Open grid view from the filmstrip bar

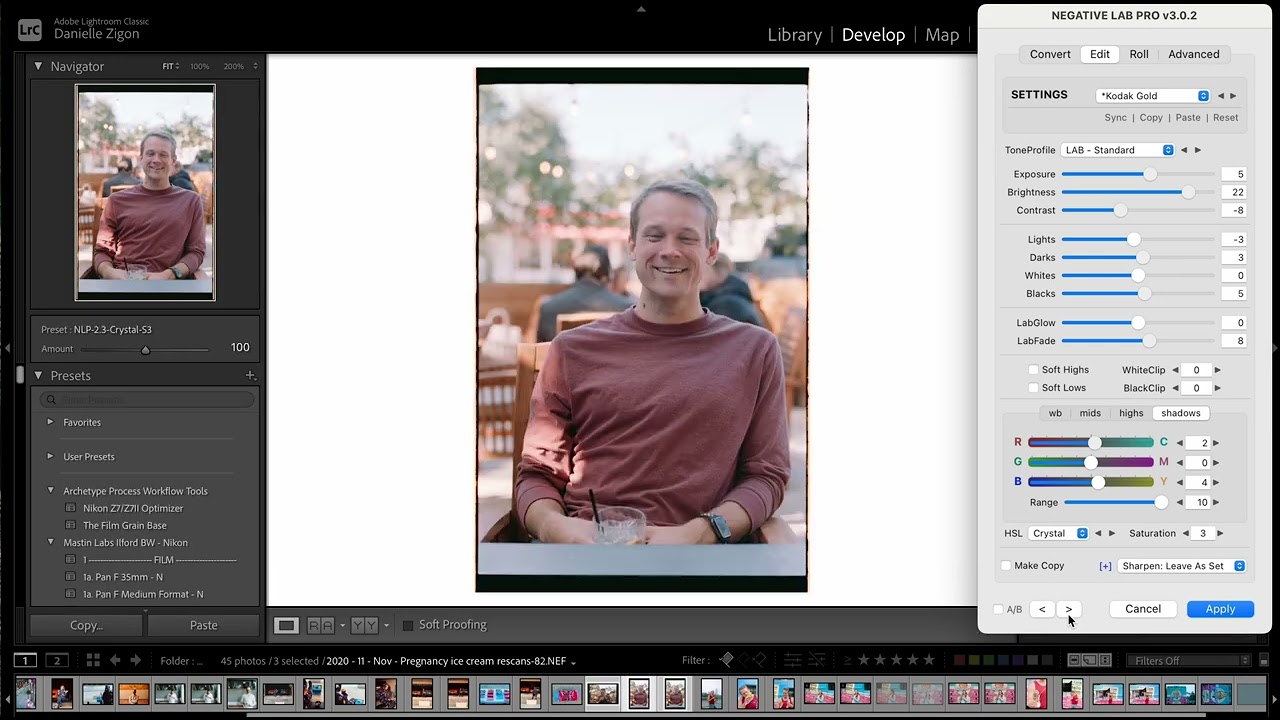click(x=93, y=660)
